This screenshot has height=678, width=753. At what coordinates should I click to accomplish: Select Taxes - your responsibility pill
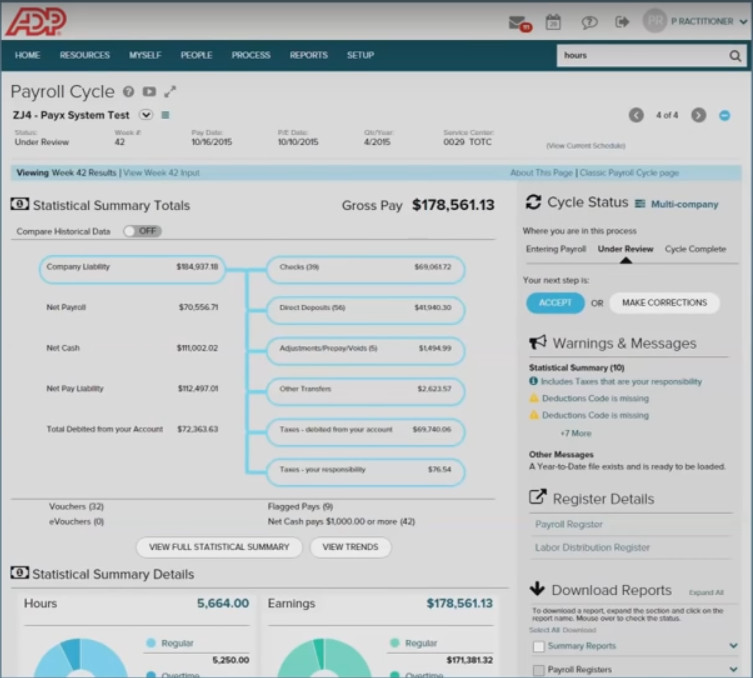pos(365,472)
